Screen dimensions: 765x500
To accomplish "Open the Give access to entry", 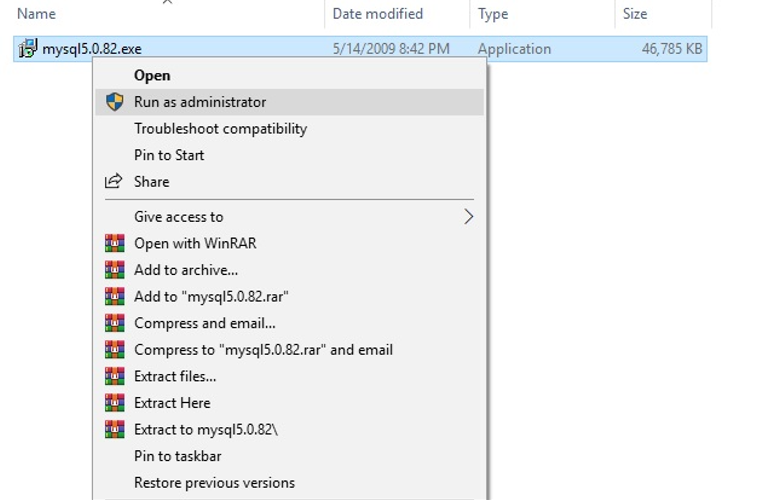I will [290, 217].
